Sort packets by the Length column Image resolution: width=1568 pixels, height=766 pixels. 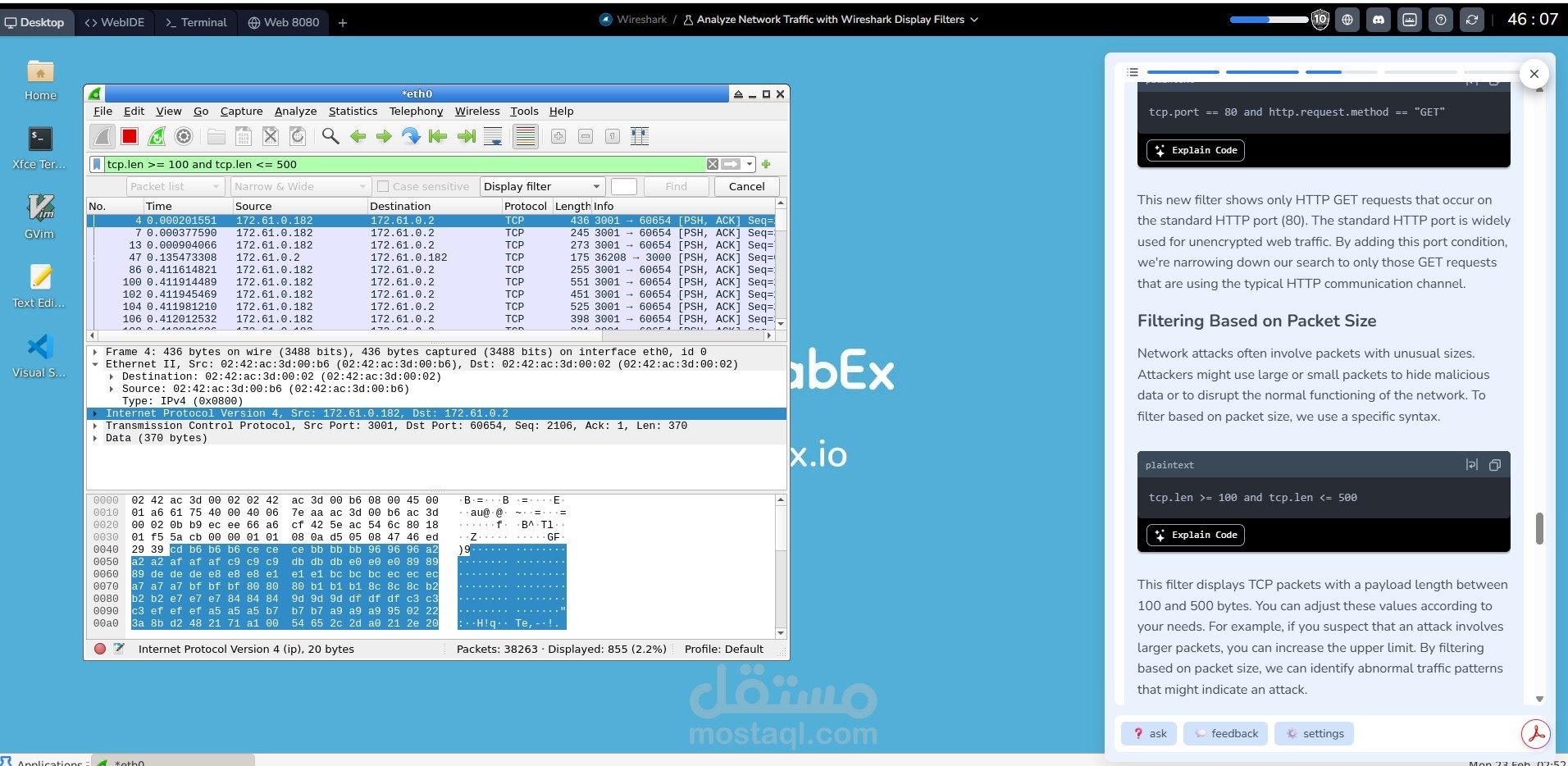[x=572, y=206]
